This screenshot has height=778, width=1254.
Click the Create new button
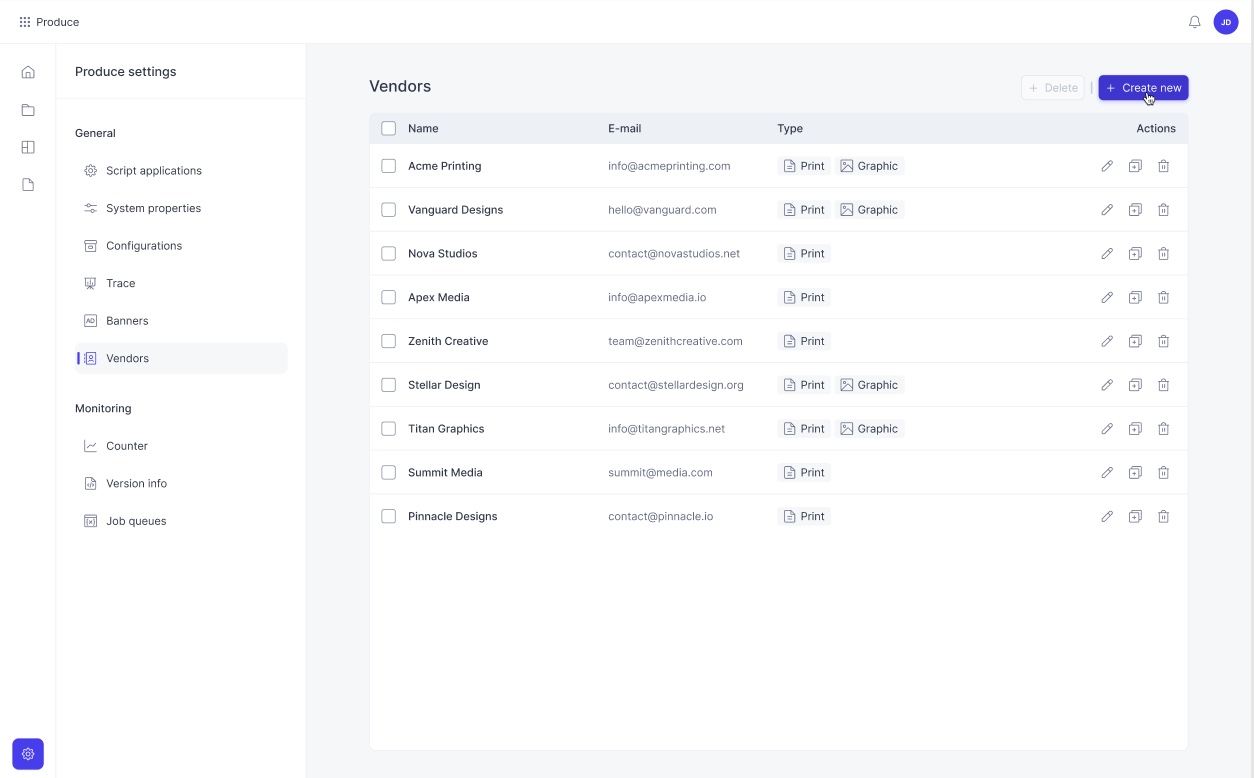[1143, 88]
